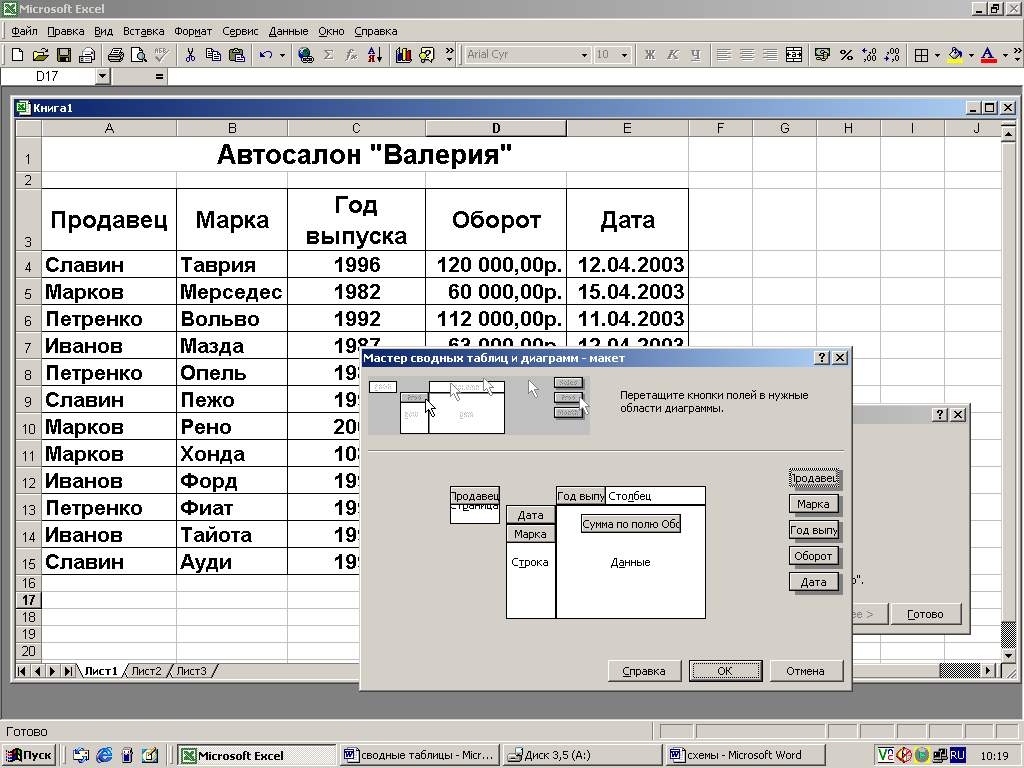Open fill color dropdown arrow
This screenshot has width=1024, height=768.
tap(971, 55)
